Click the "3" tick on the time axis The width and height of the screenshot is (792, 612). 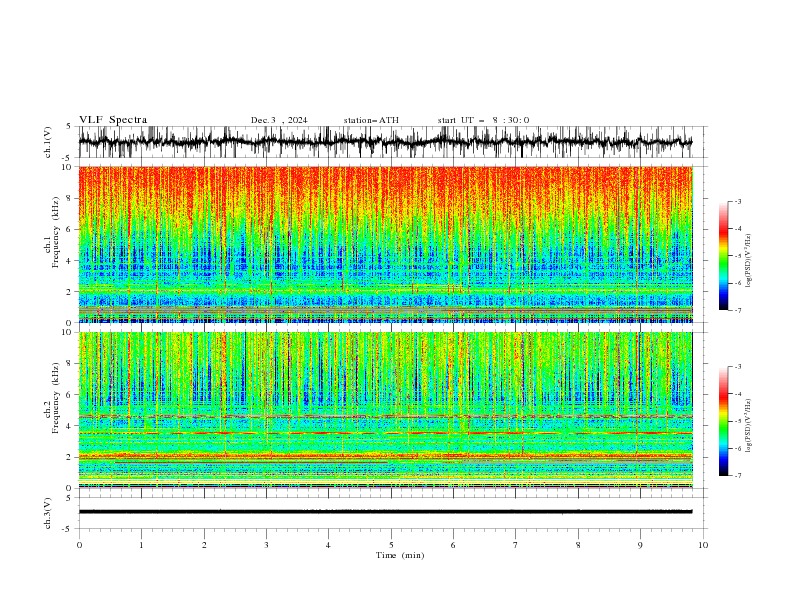coord(266,545)
